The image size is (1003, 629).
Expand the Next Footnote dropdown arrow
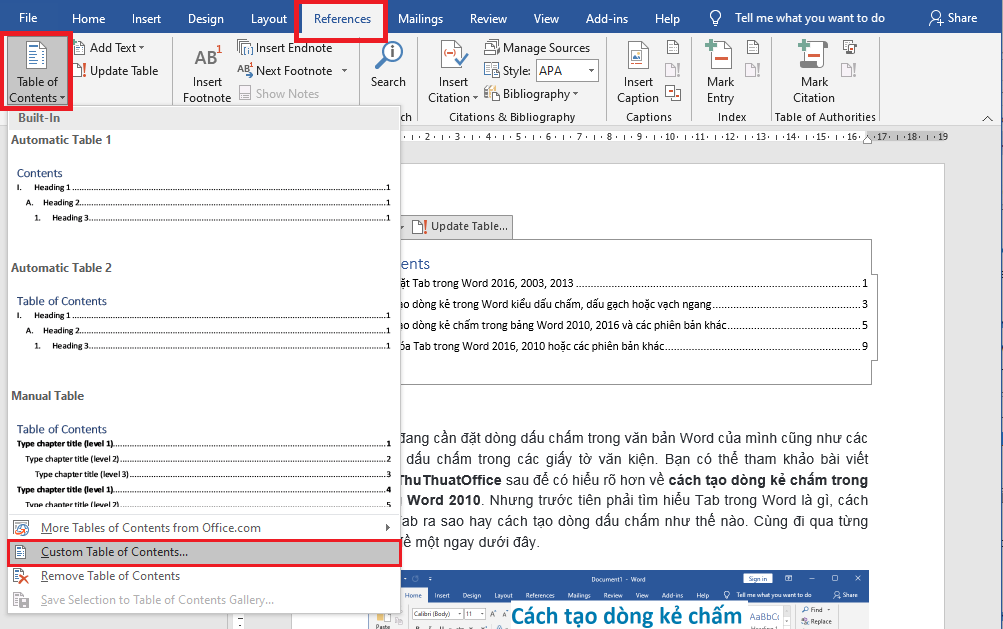(x=344, y=70)
